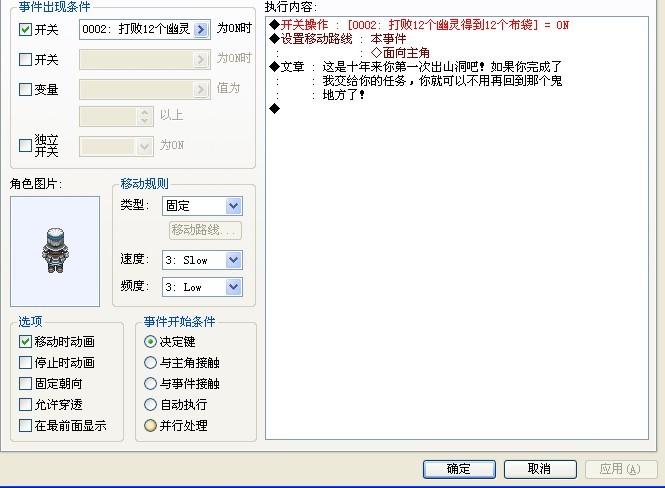
Task: Select 与事件接触 trigger radio button
Action: point(150,383)
